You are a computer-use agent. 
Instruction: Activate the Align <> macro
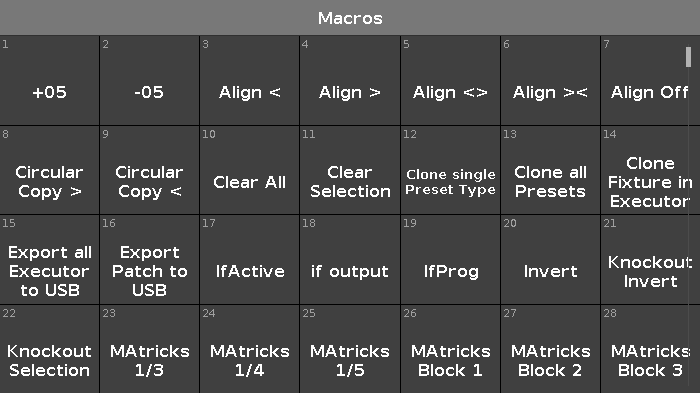(x=450, y=80)
